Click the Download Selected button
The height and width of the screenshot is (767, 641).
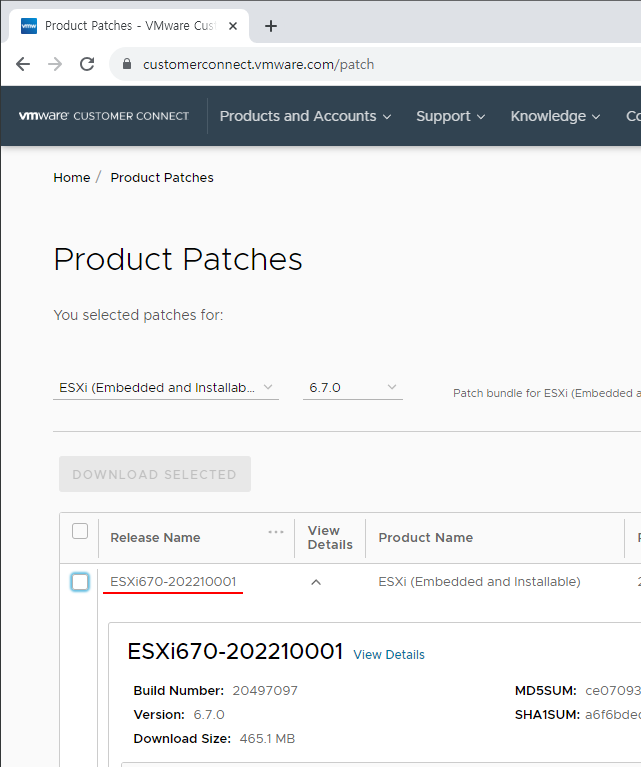[x=155, y=474]
